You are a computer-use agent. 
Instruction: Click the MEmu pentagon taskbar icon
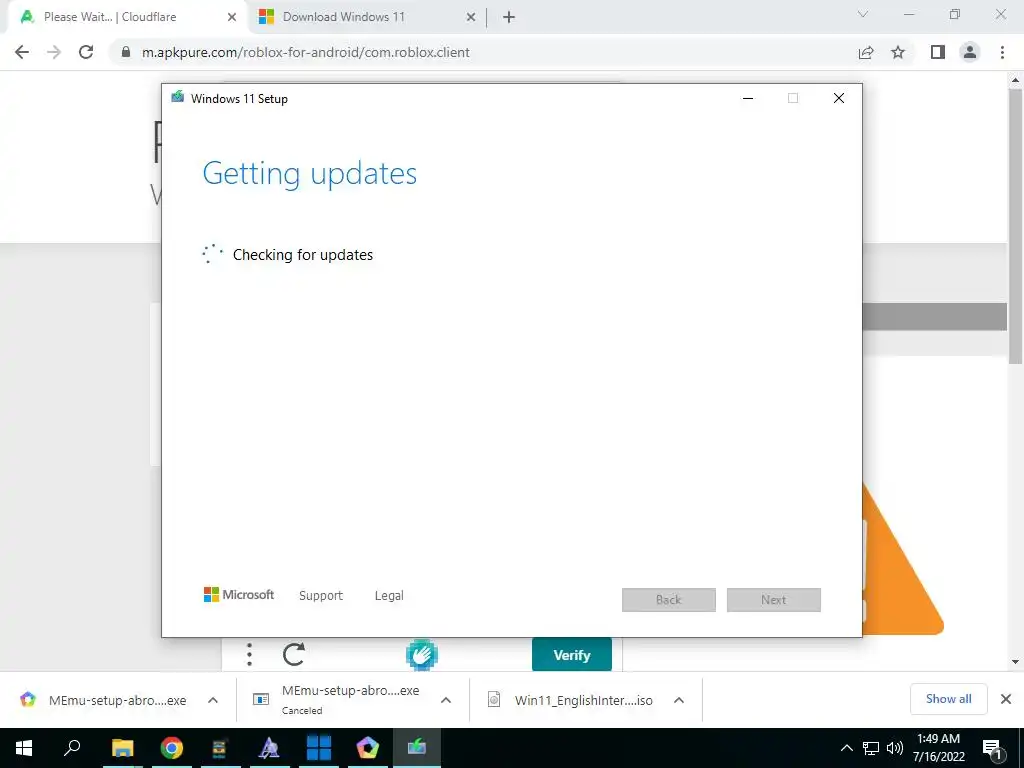click(x=368, y=748)
